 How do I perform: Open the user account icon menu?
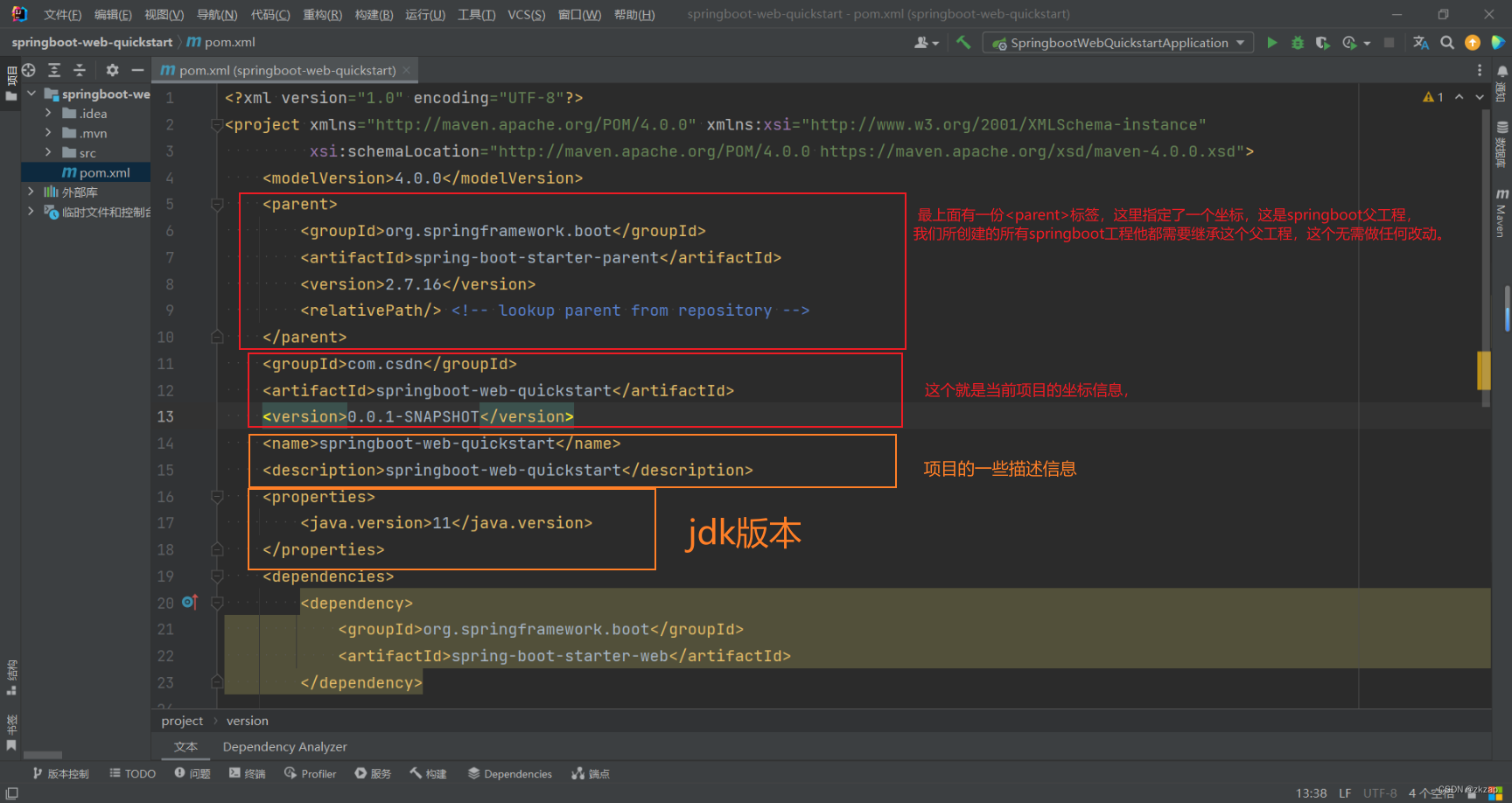pos(926,43)
